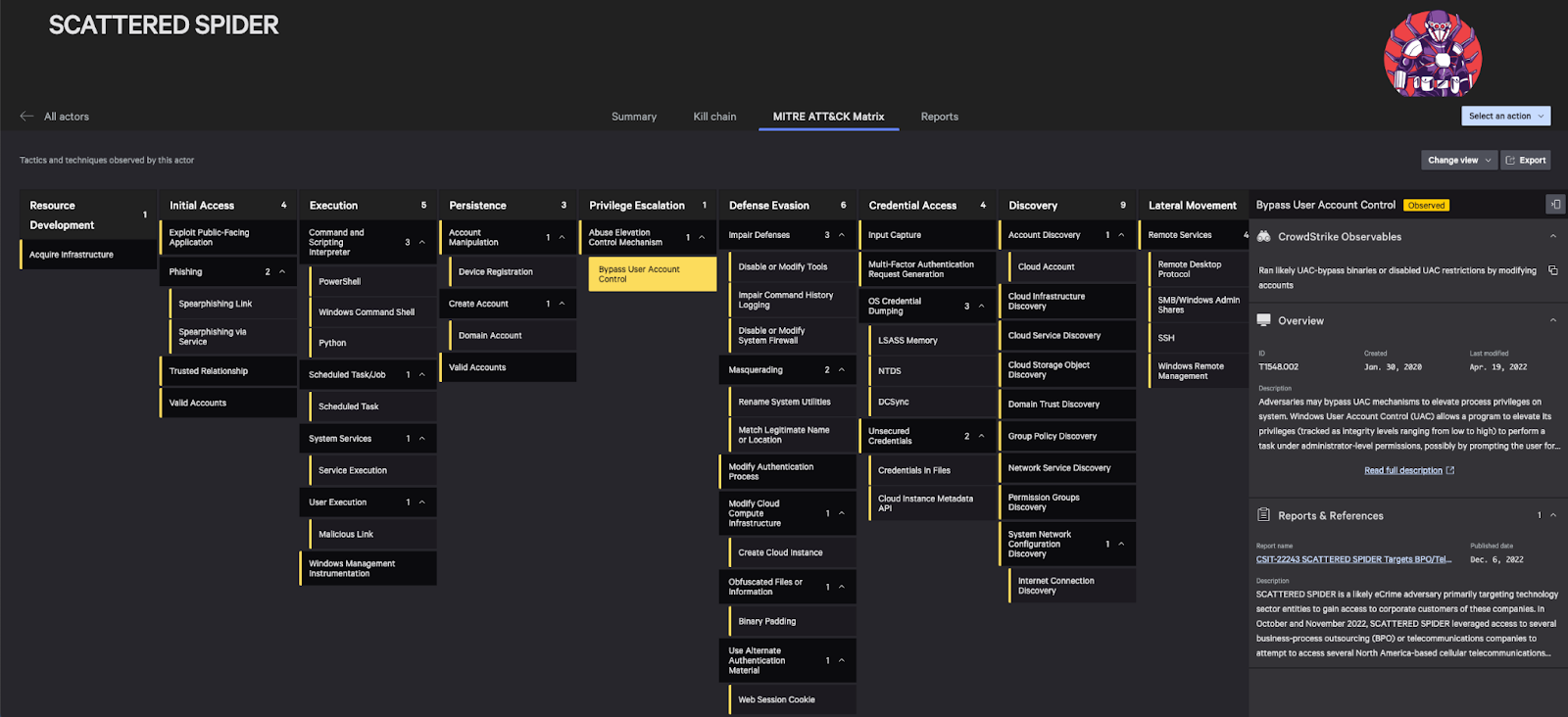Open the Select an action dropdown
Image resolution: width=1568 pixels, height=717 pixels.
pos(1505,116)
